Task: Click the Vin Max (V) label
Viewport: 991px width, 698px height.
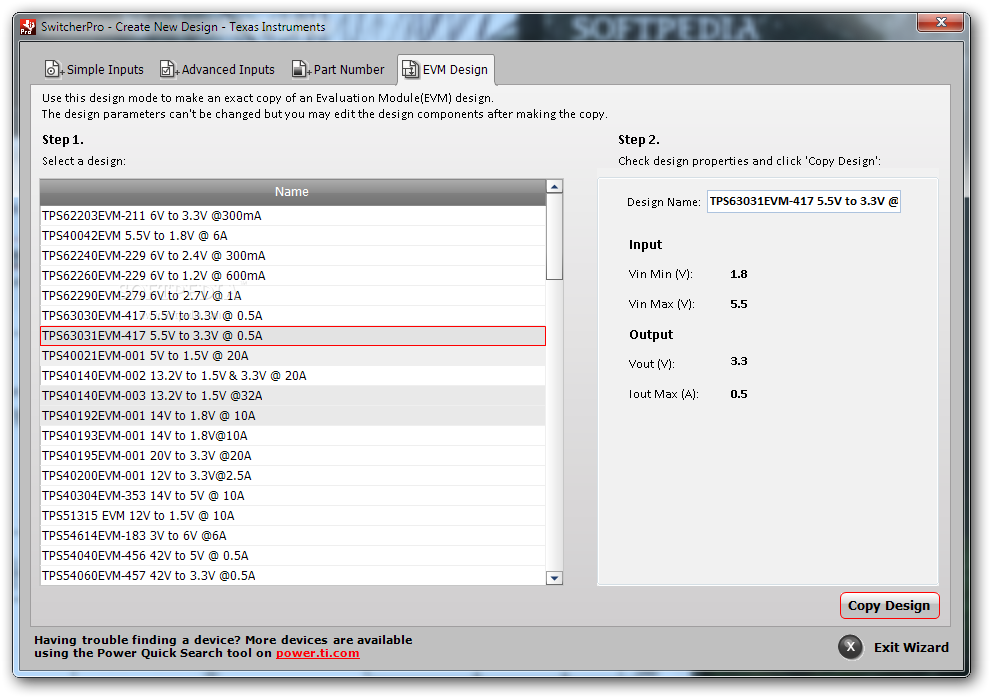Action: 661,304
